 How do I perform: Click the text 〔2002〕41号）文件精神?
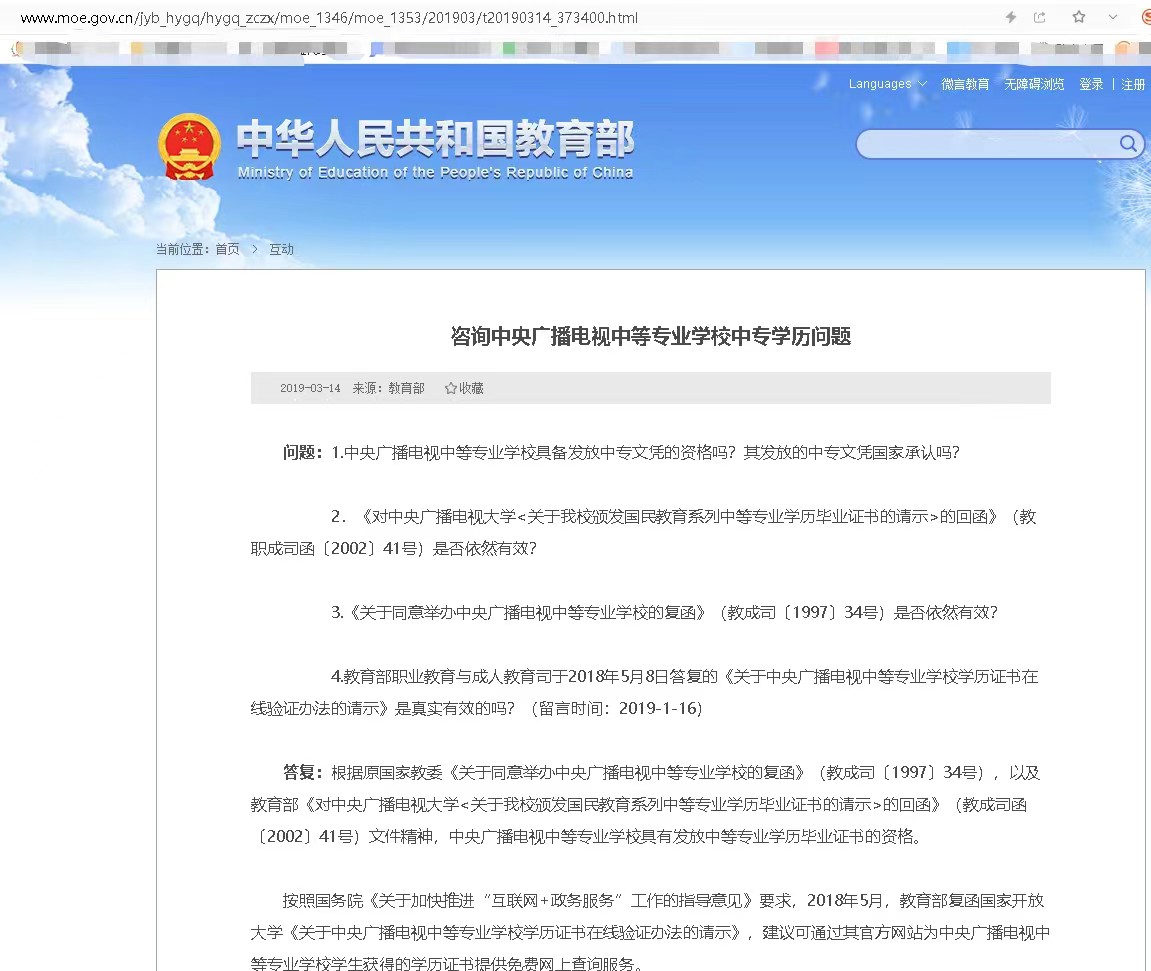(345, 837)
